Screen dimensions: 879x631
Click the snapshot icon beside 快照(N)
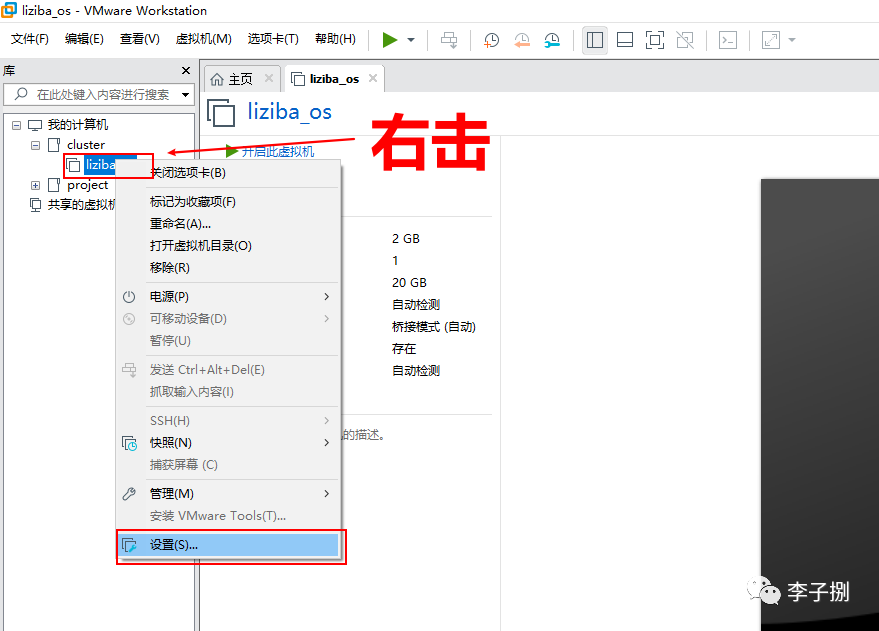coord(129,443)
